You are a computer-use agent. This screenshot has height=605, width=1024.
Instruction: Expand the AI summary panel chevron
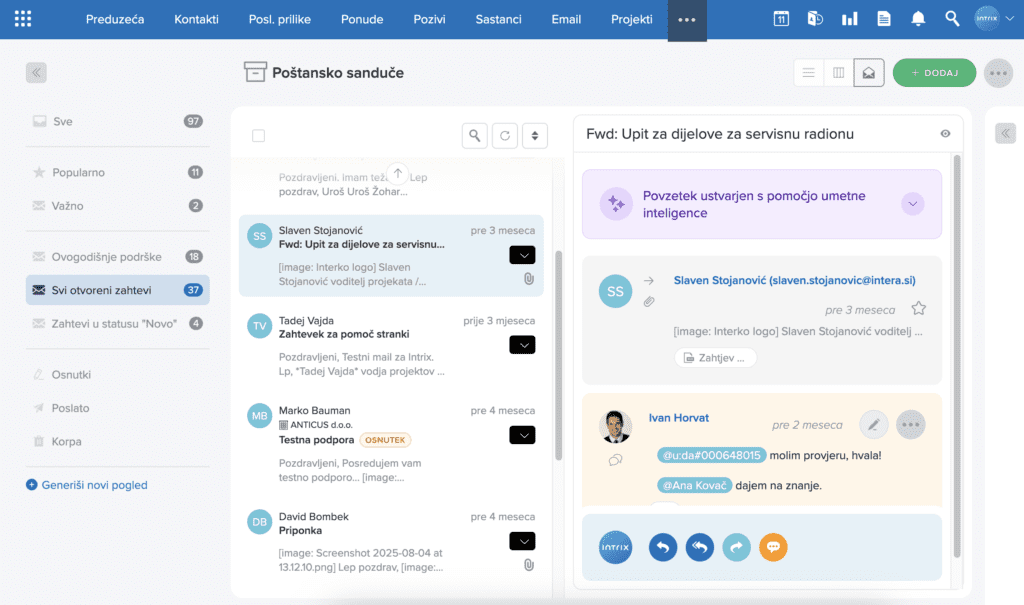(x=912, y=204)
